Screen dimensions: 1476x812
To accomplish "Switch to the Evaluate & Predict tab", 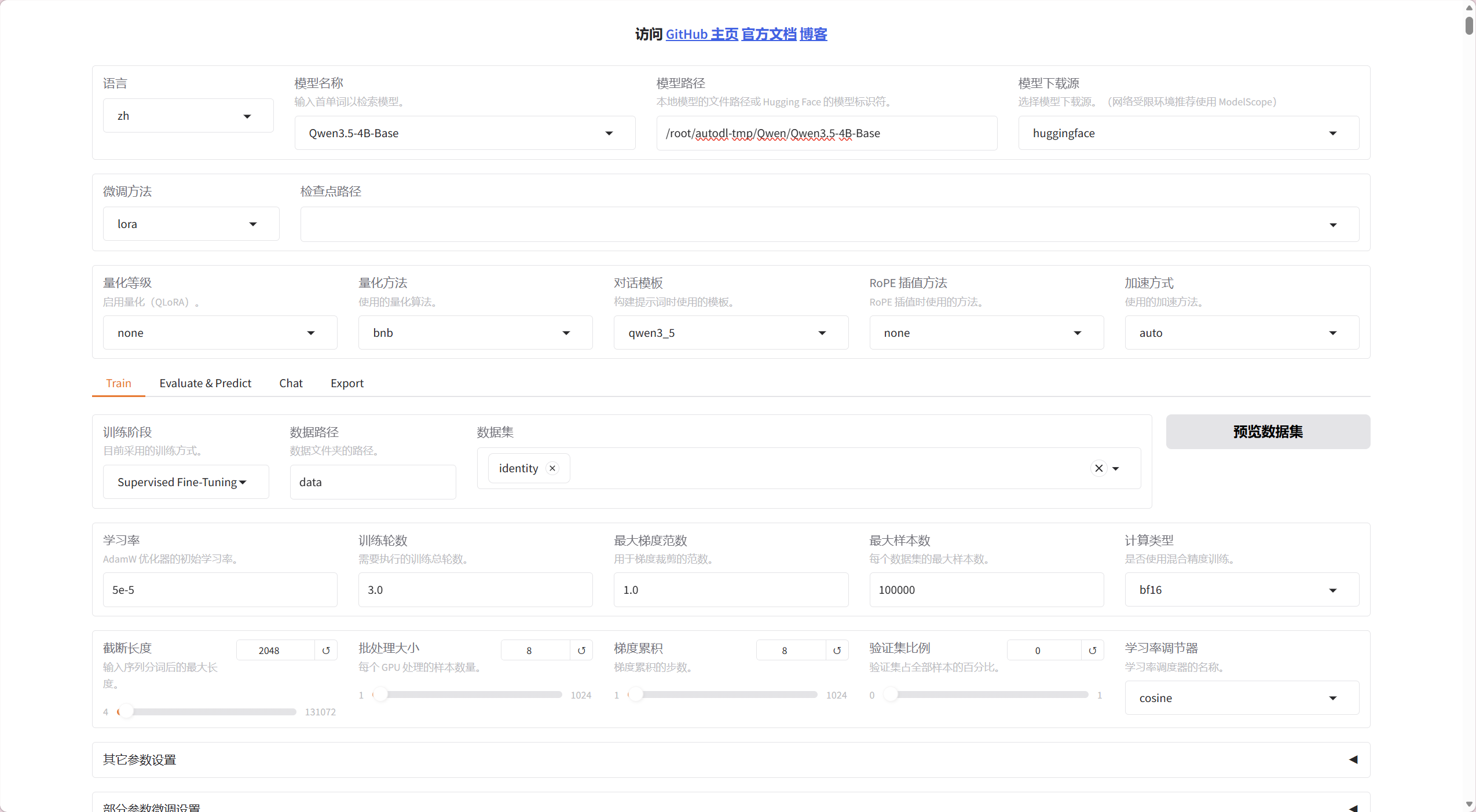I will tap(205, 383).
